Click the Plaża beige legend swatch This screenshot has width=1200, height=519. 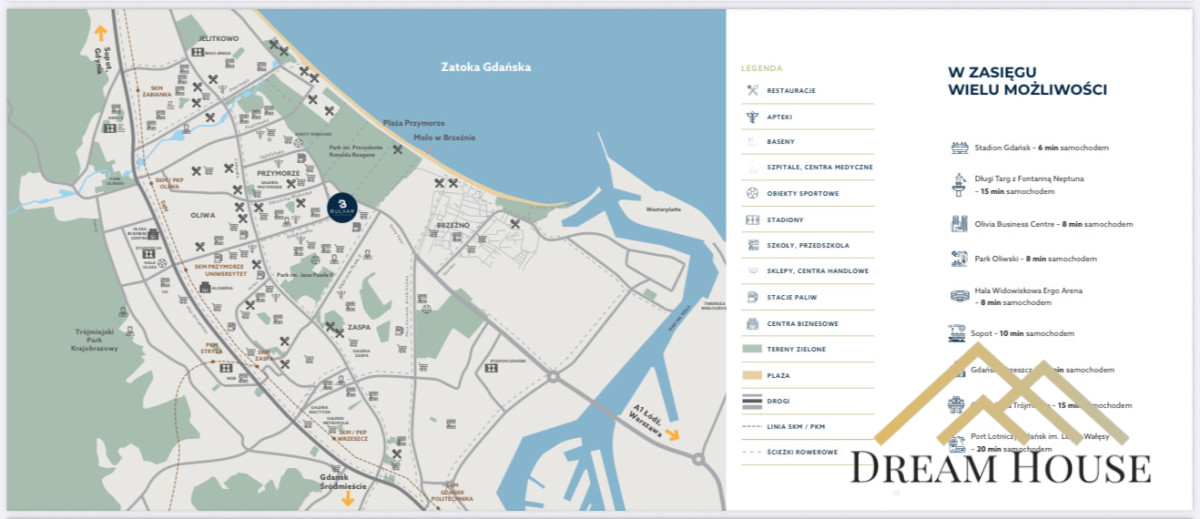pyautogui.click(x=752, y=375)
